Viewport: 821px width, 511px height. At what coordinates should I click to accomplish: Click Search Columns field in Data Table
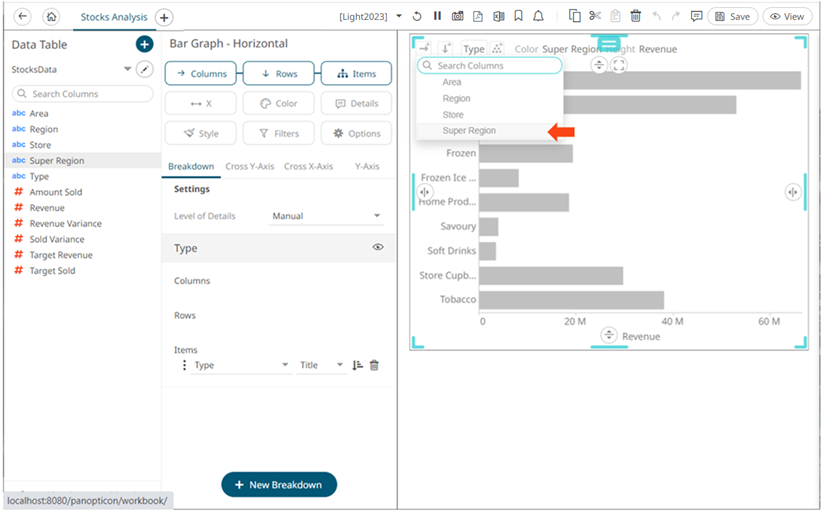pos(83,94)
